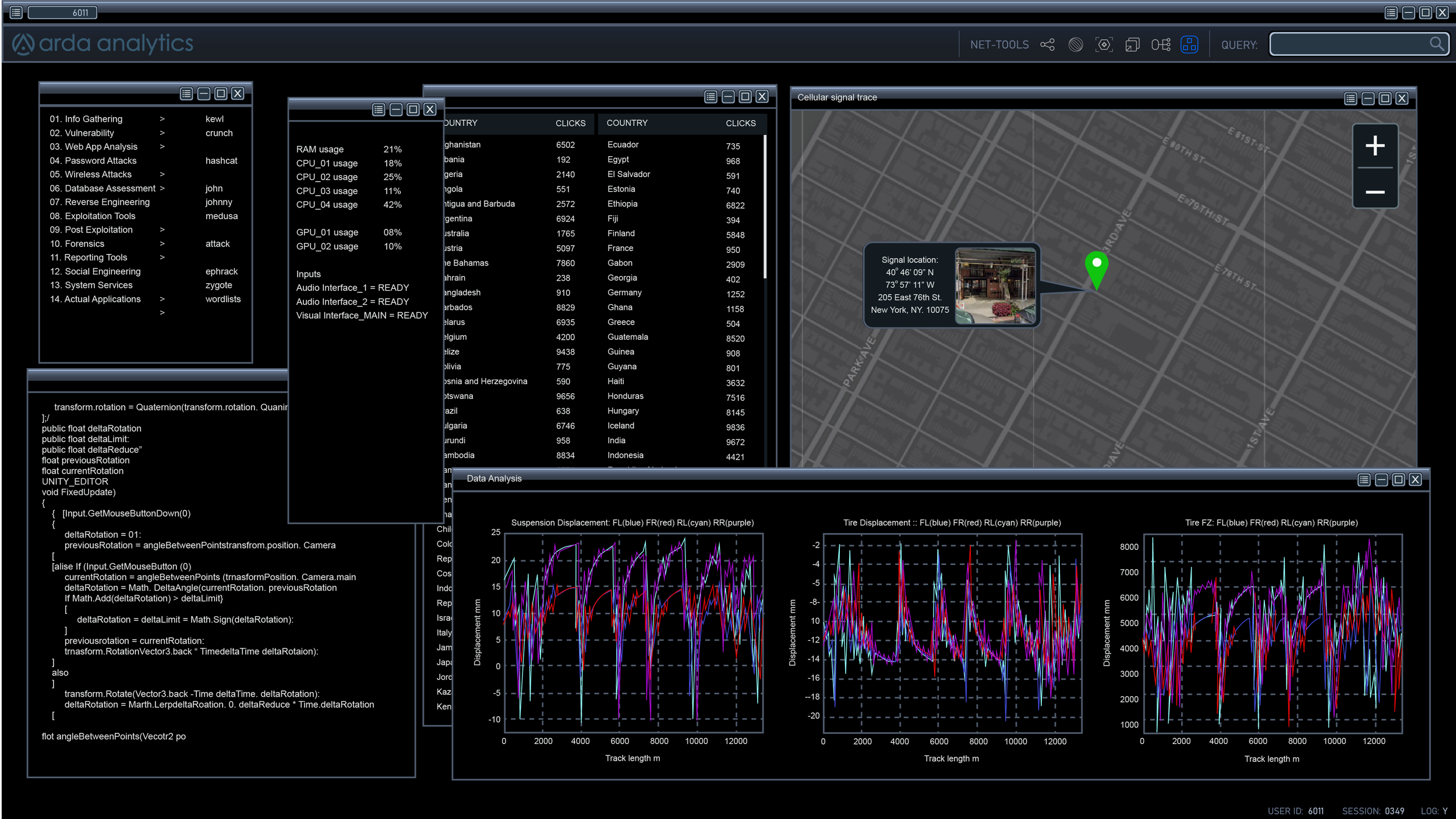Click the 6011 title field at top left
Image resolution: width=1456 pixels, height=819 pixels.
pos(62,12)
